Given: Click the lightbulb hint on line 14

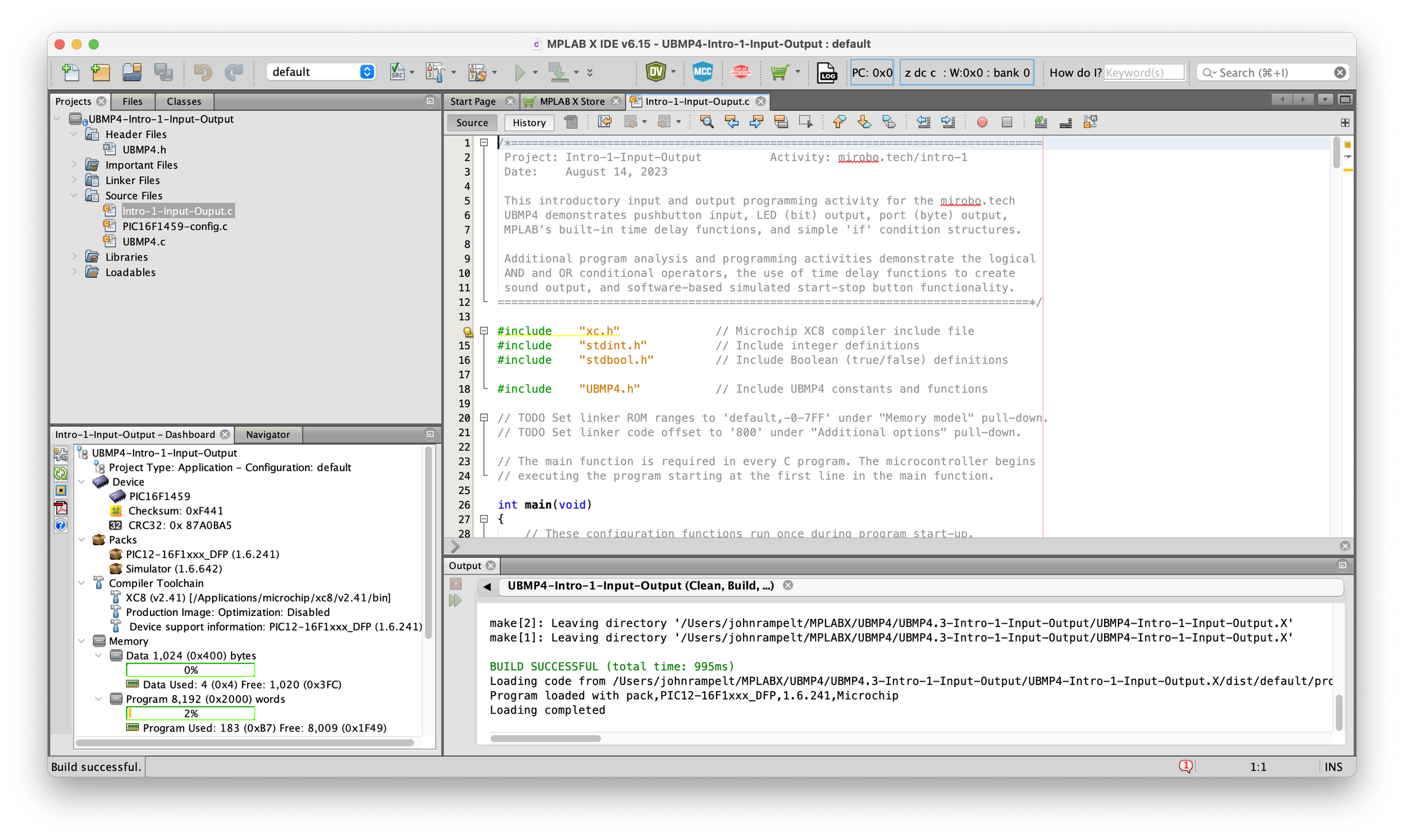Looking at the screenshot, I should tap(468, 332).
